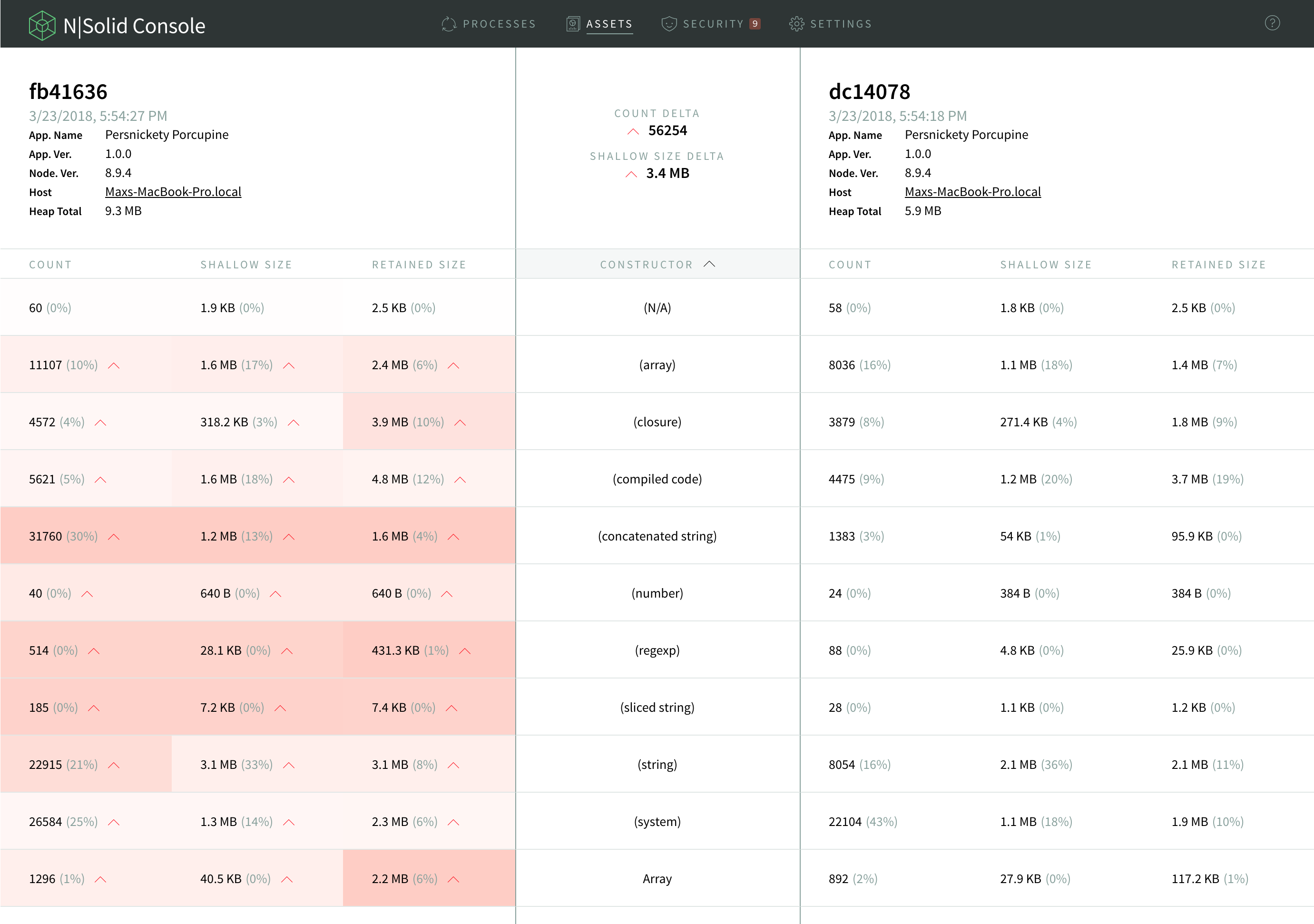1314x924 pixels.
Task: Switch to the Processes tab
Action: click(499, 24)
